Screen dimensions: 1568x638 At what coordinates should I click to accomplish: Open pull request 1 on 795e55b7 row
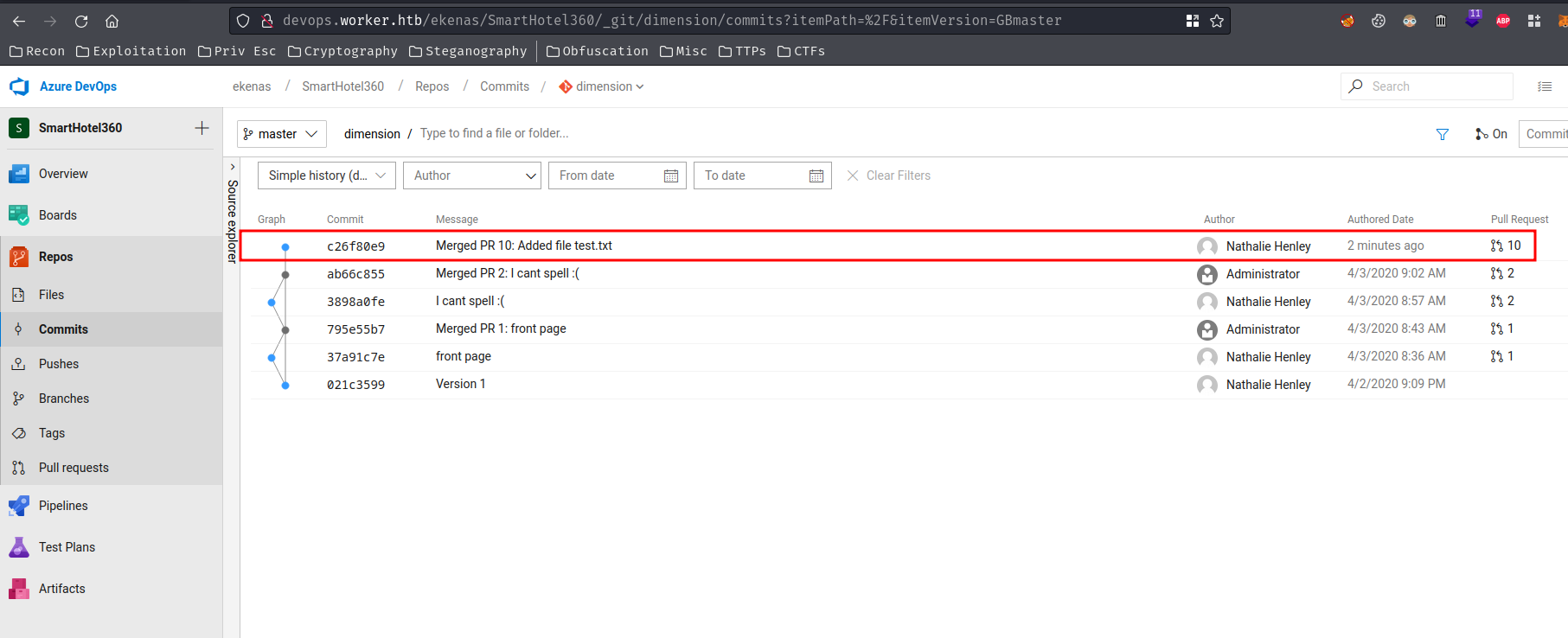[1502, 329]
